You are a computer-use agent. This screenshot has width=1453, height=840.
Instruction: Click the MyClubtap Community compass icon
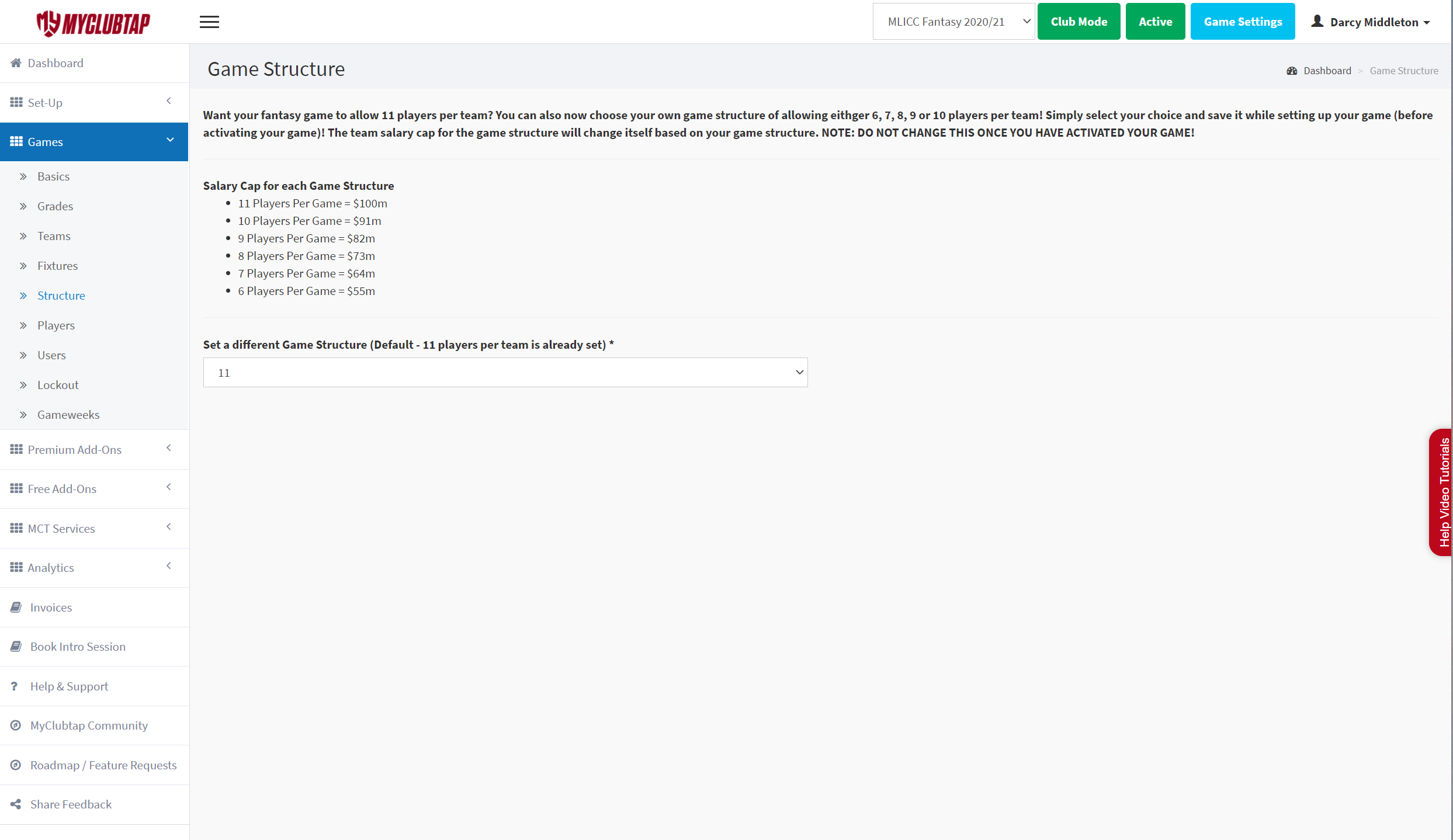coord(16,726)
